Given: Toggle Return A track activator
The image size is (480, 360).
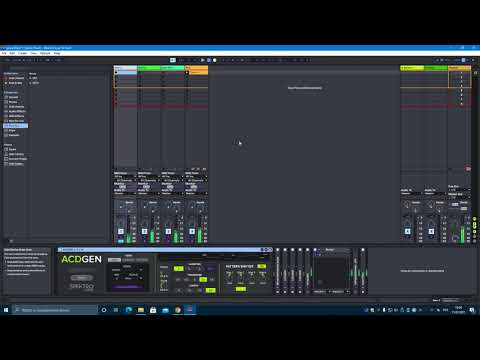Looking at the screenshot, I should point(407,231).
